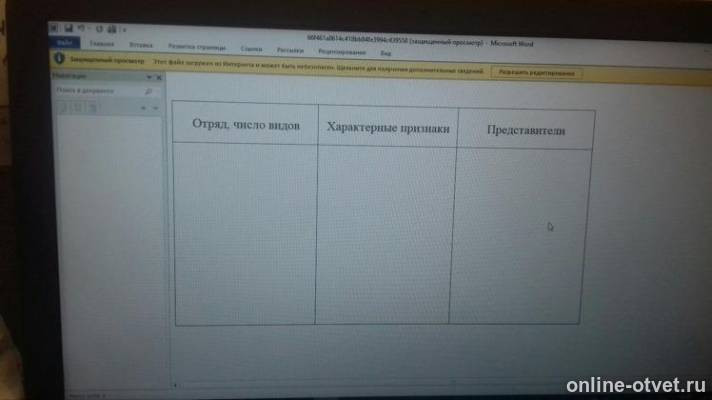Open the Разметка страницы tab
This screenshot has width=712, height=400.
pyautogui.click(x=197, y=47)
